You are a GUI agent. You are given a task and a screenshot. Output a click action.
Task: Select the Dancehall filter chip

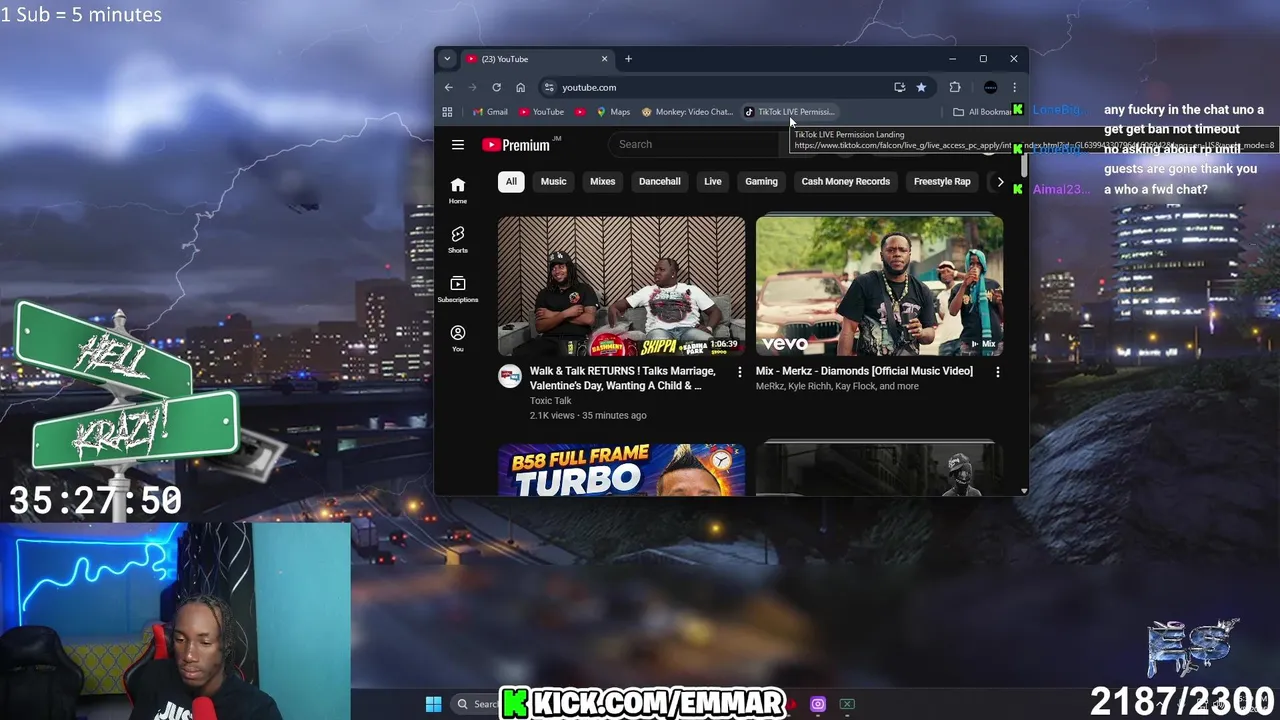point(660,182)
